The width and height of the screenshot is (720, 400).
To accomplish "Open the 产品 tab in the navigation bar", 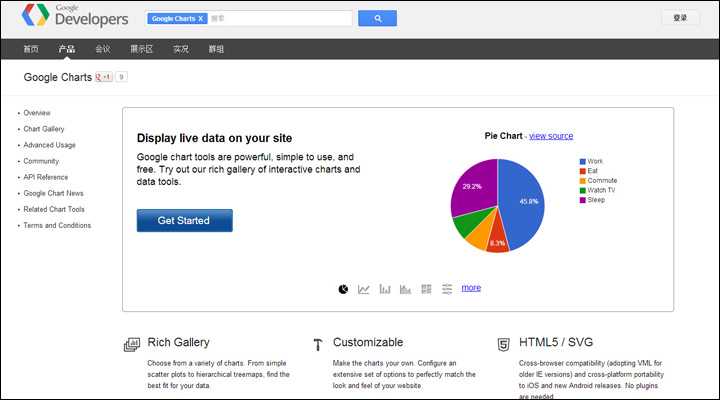I will [x=67, y=48].
